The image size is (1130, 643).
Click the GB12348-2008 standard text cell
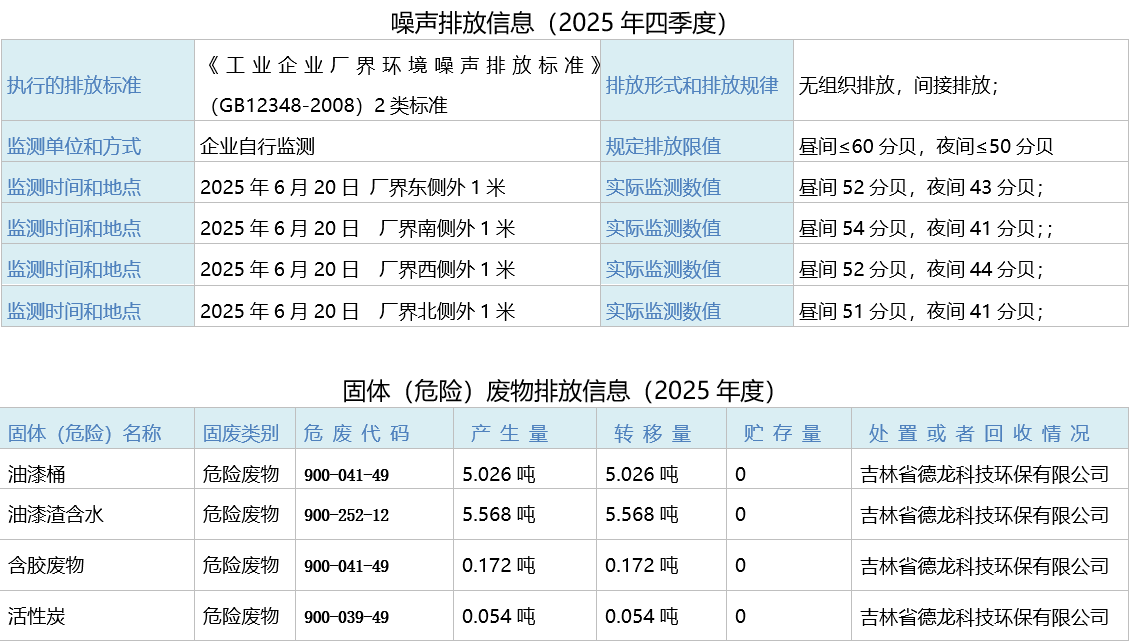pyautogui.click(x=400, y=85)
